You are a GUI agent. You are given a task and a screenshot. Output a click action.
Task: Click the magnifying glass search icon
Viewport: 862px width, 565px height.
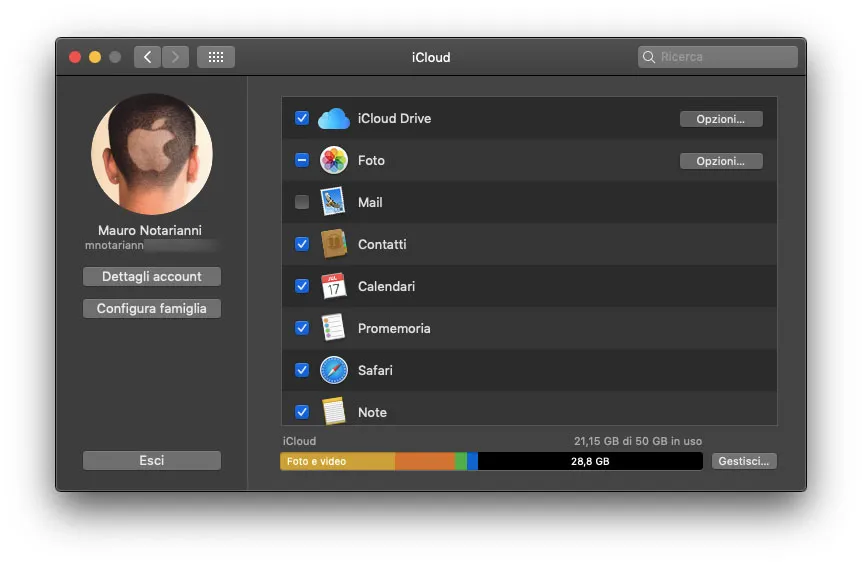point(649,57)
